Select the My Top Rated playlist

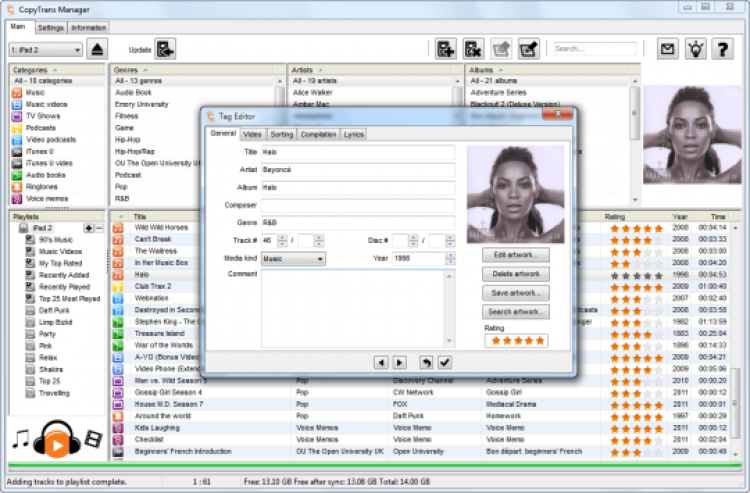[60, 263]
